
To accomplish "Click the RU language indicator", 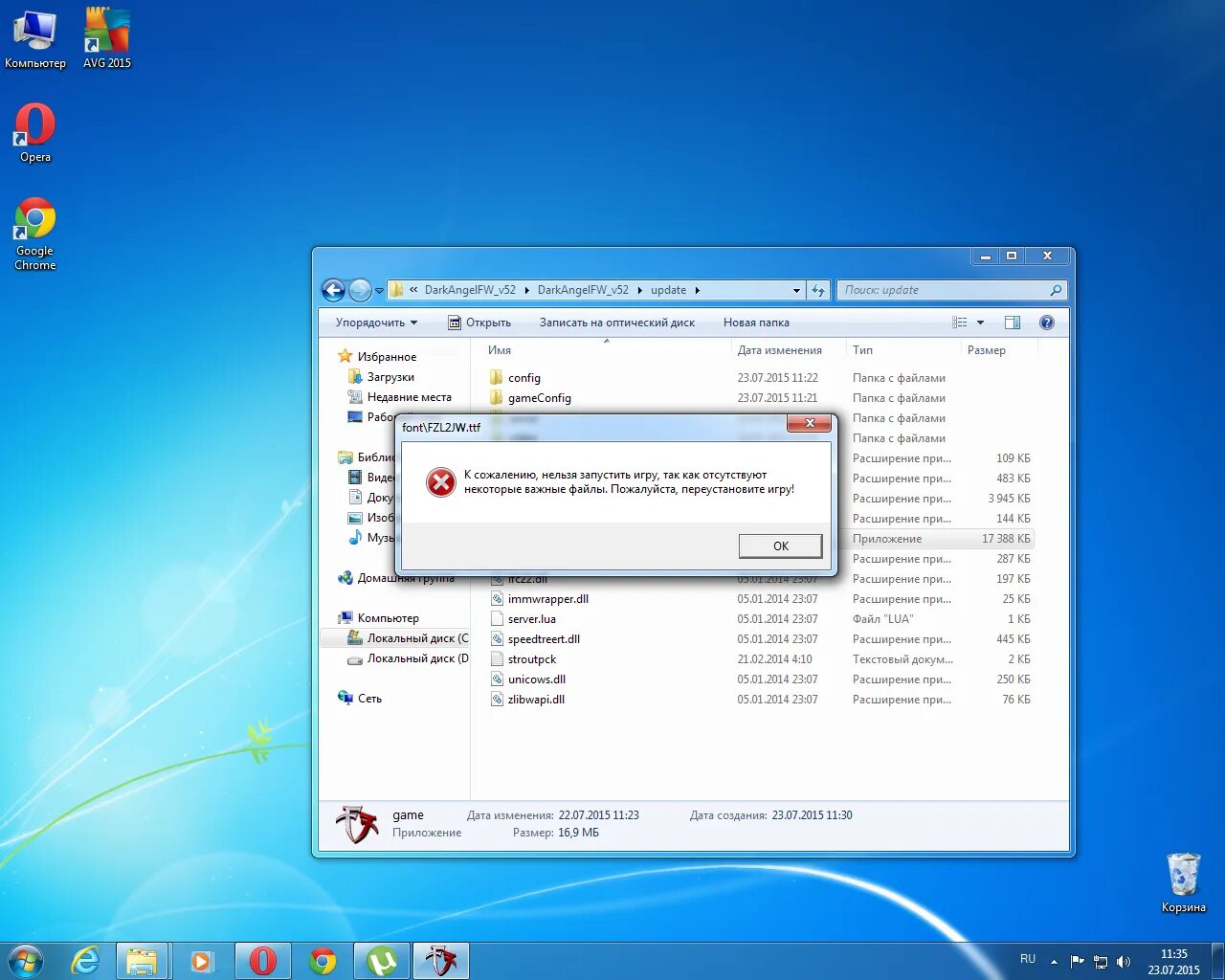I will [1028, 959].
